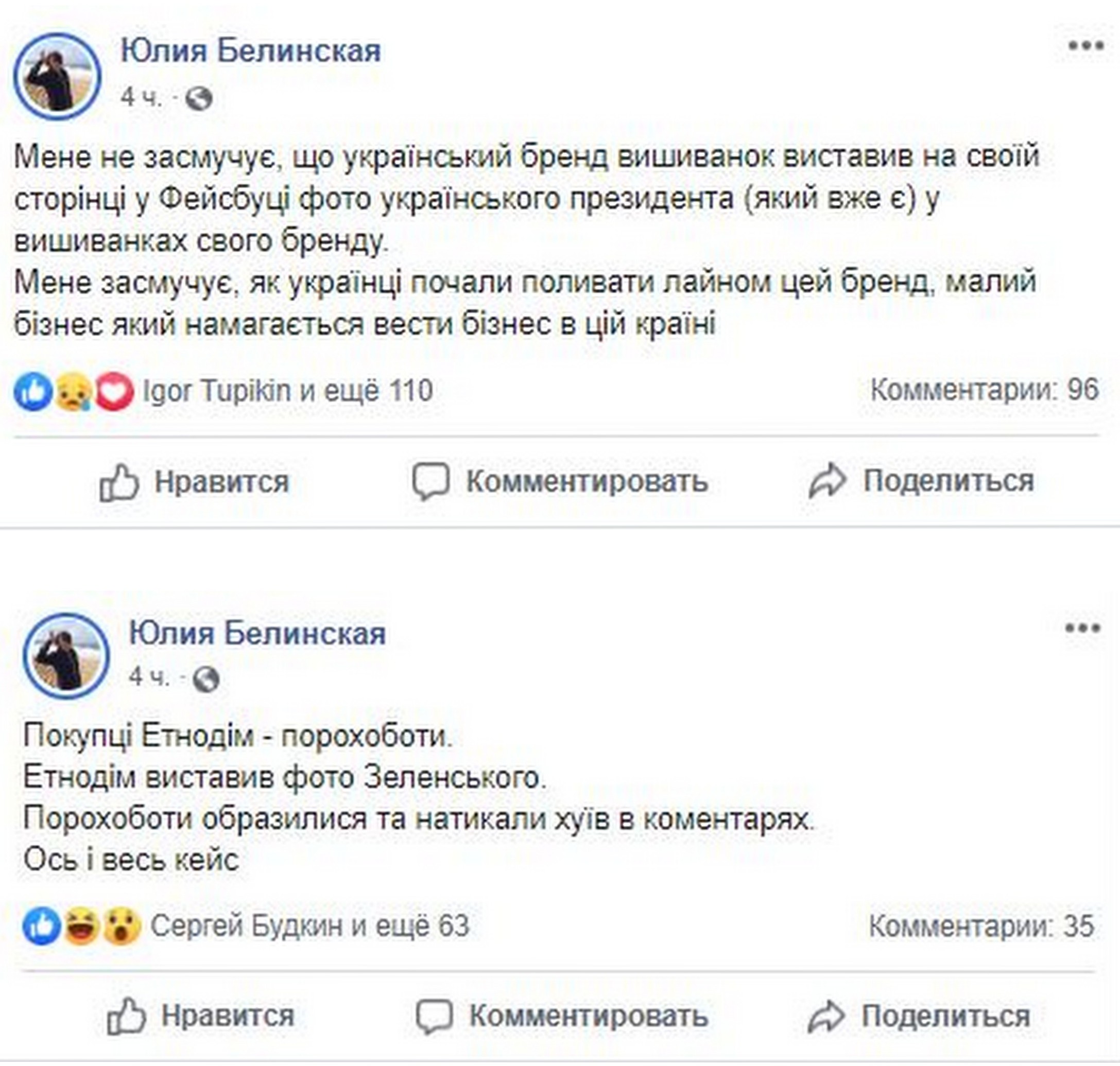This screenshot has height=1066, width=1120.
Task: Share the first post via Поделиться
Action: click(x=921, y=481)
